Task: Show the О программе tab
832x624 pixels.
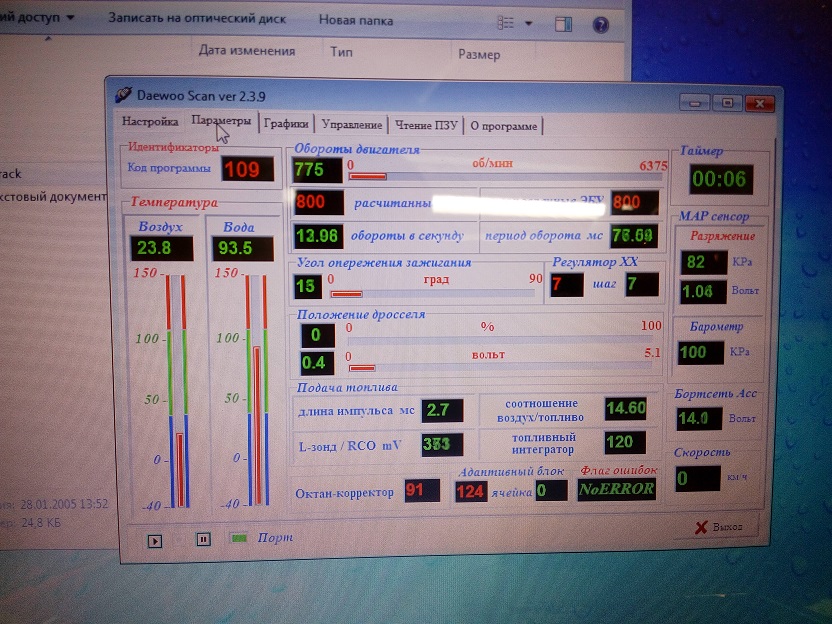Action: coord(505,126)
